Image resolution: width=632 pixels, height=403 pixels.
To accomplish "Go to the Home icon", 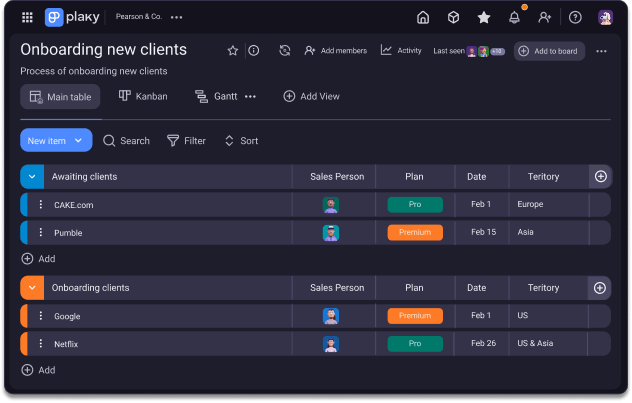I will (423, 17).
